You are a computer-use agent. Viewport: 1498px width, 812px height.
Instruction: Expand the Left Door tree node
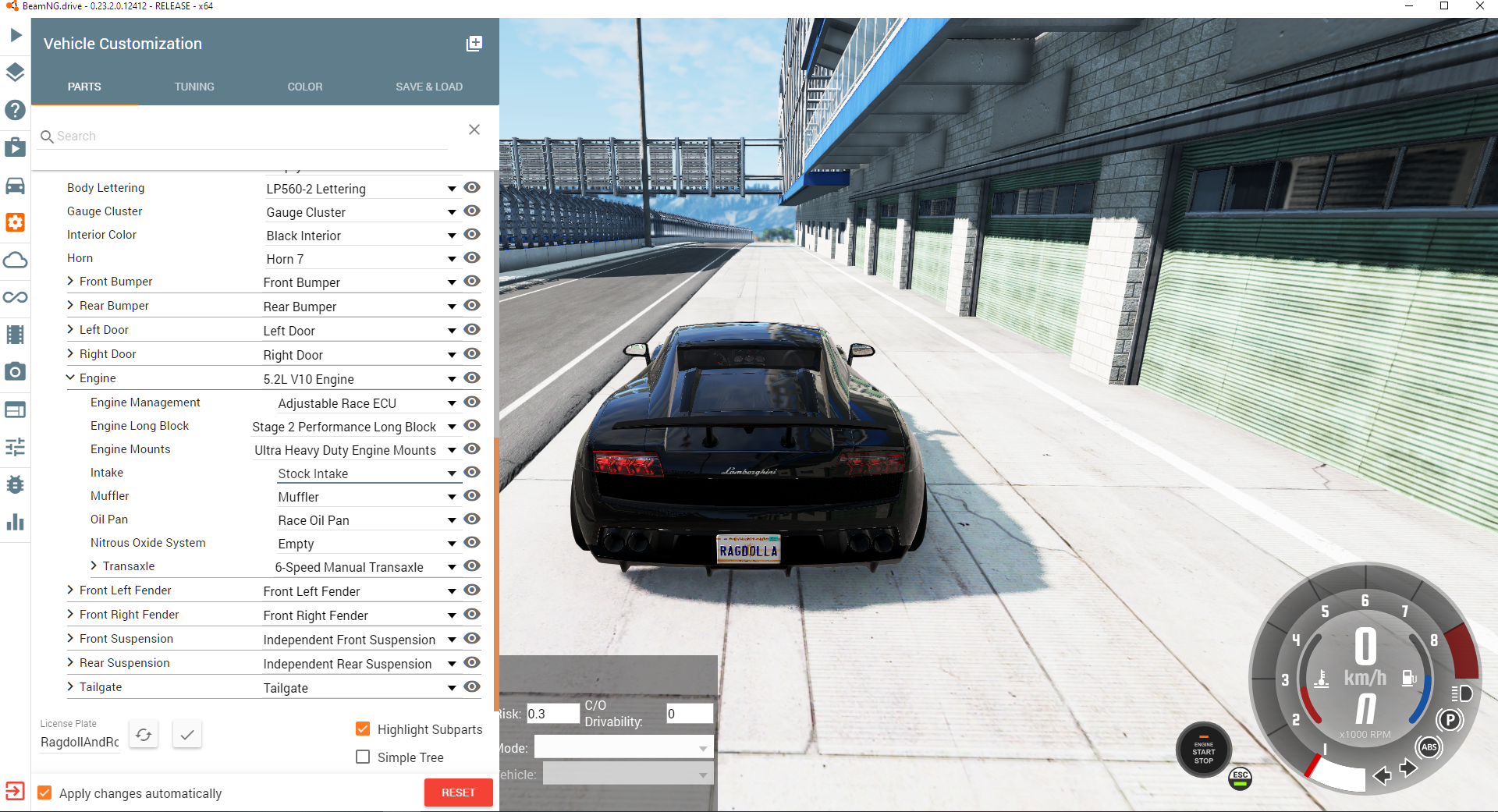(70, 329)
